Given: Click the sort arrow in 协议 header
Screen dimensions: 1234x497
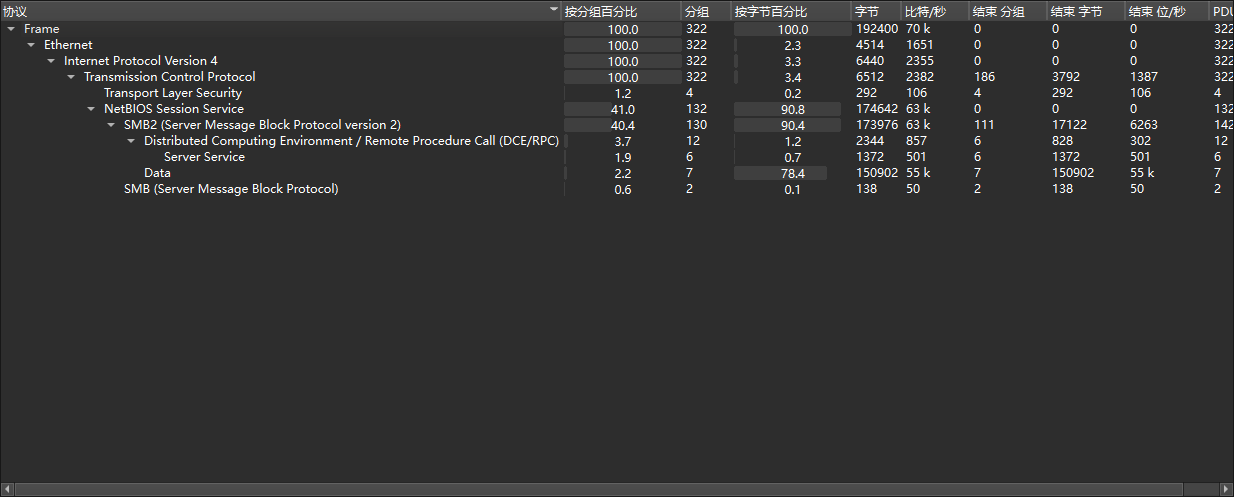Looking at the screenshot, I should tap(554, 10).
